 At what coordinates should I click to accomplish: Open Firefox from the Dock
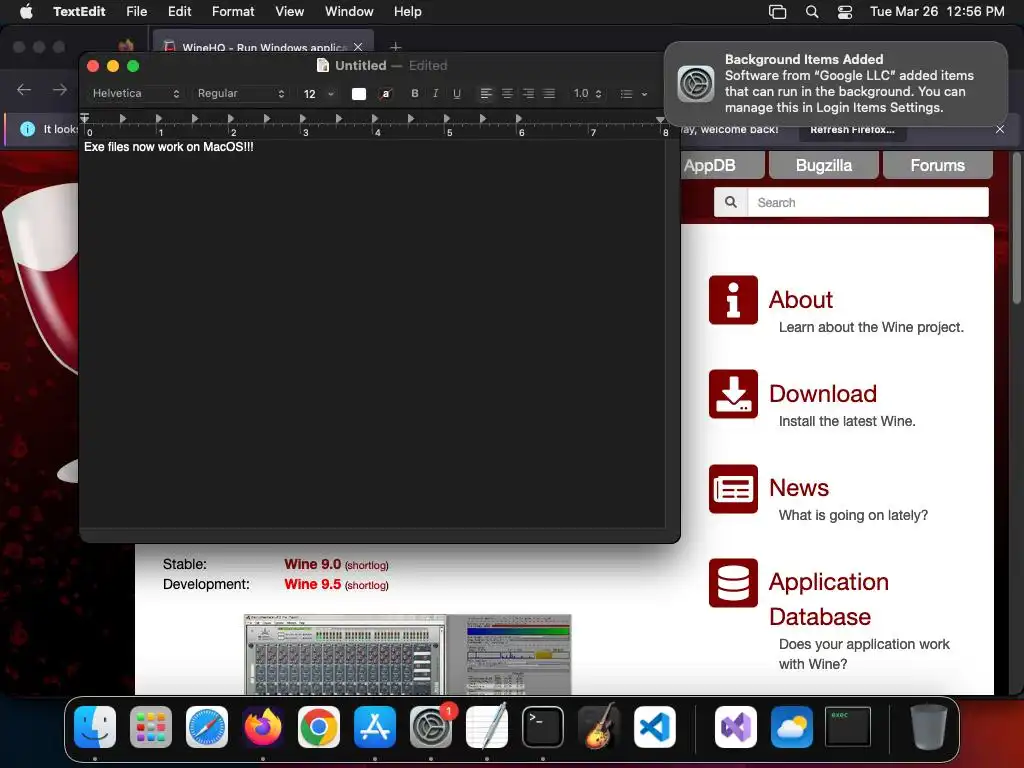pos(263,727)
